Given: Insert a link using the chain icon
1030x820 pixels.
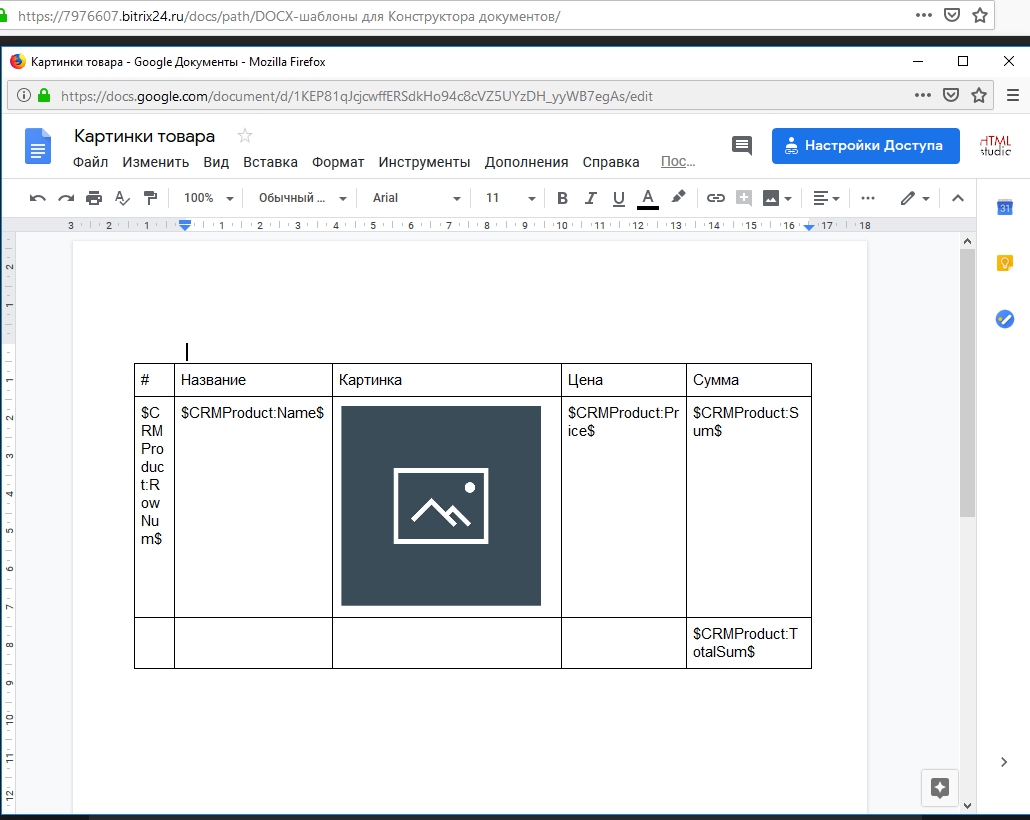Looking at the screenshot, I should coord(715,198).
